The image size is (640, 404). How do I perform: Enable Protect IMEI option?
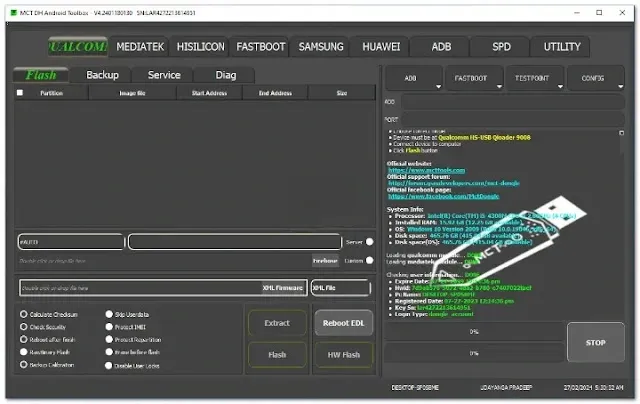tap(109, 326)
